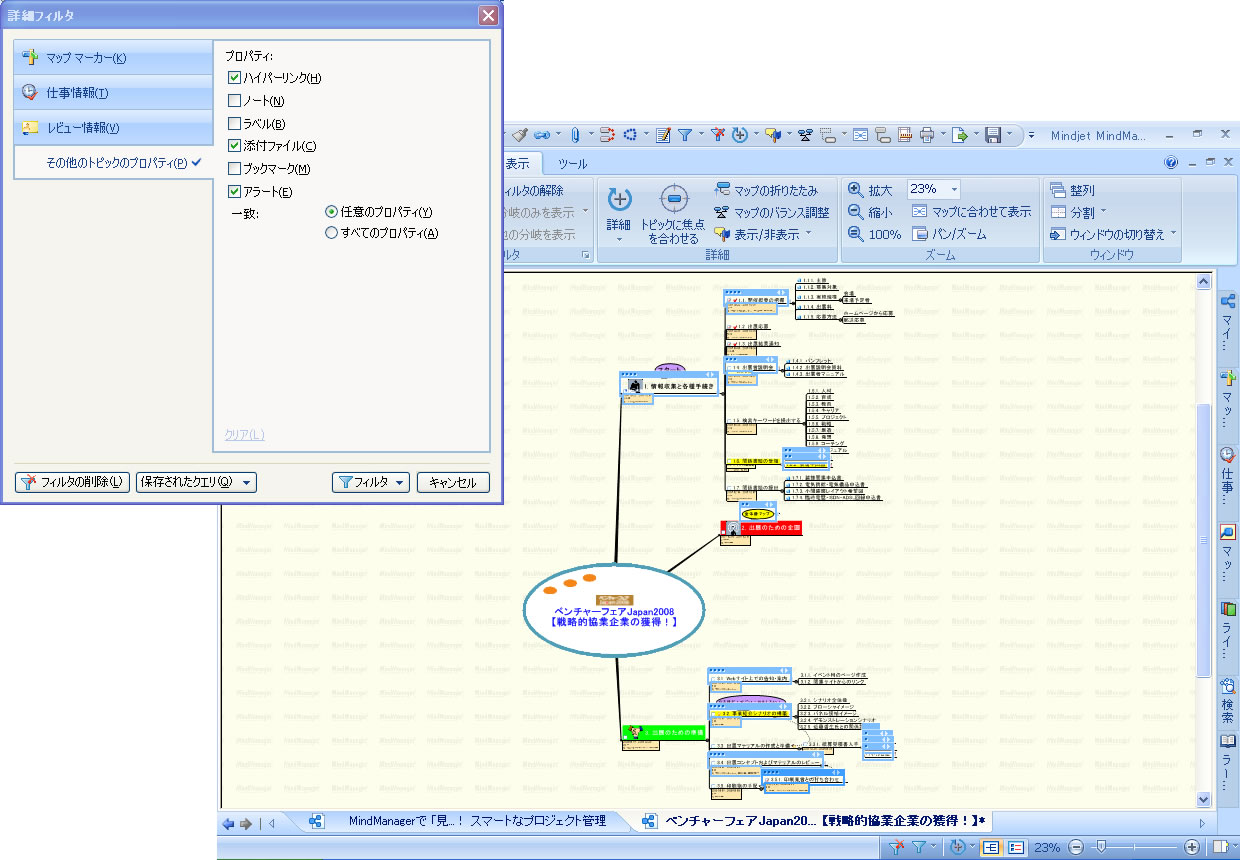Image resolution: width=1240 pixels, height=860 pixels.
Task: Select すべてのプロパティ(A) radio button
Action: pos(331,233)
